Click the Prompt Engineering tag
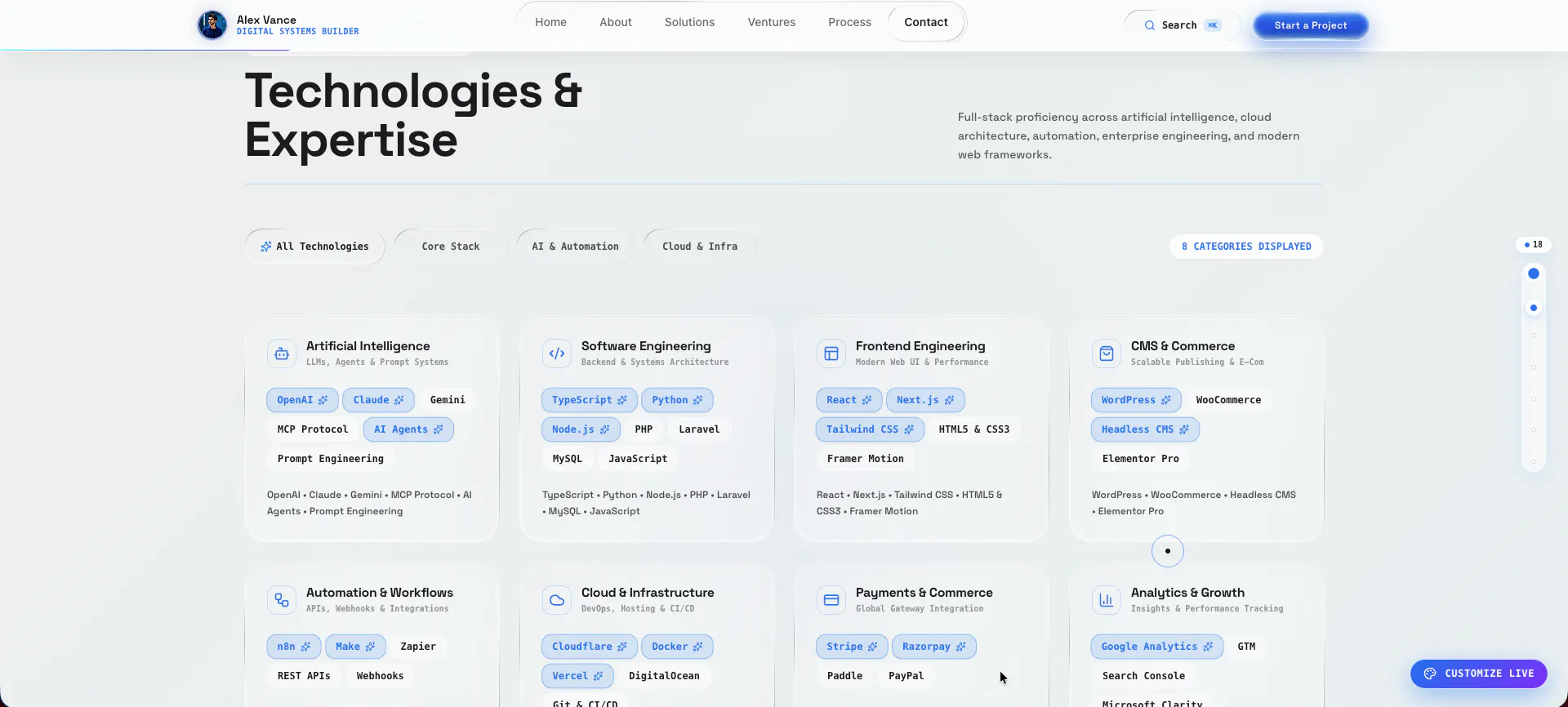The height and width of the screenshot is (707, 1568). [331, 459]
